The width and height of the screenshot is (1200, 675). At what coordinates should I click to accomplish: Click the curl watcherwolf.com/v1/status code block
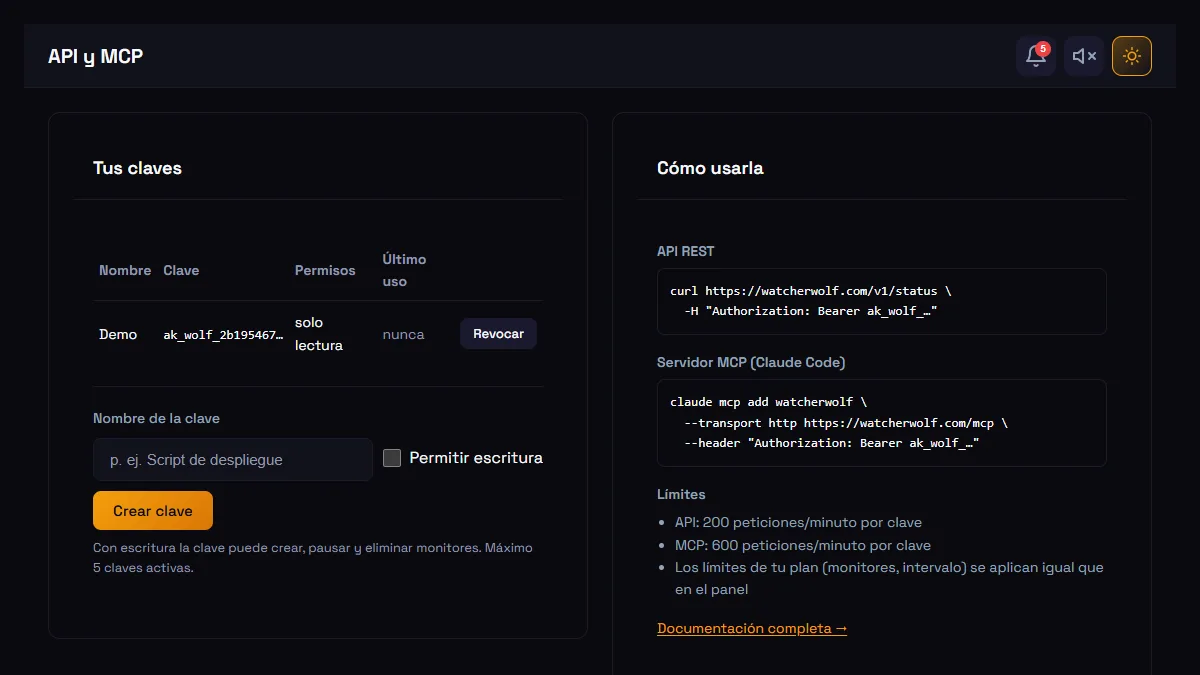pos(882,301)
